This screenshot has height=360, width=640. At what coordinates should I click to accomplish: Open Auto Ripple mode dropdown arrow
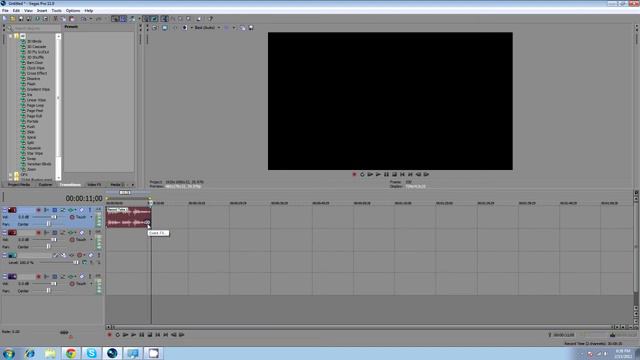point(139,19)
